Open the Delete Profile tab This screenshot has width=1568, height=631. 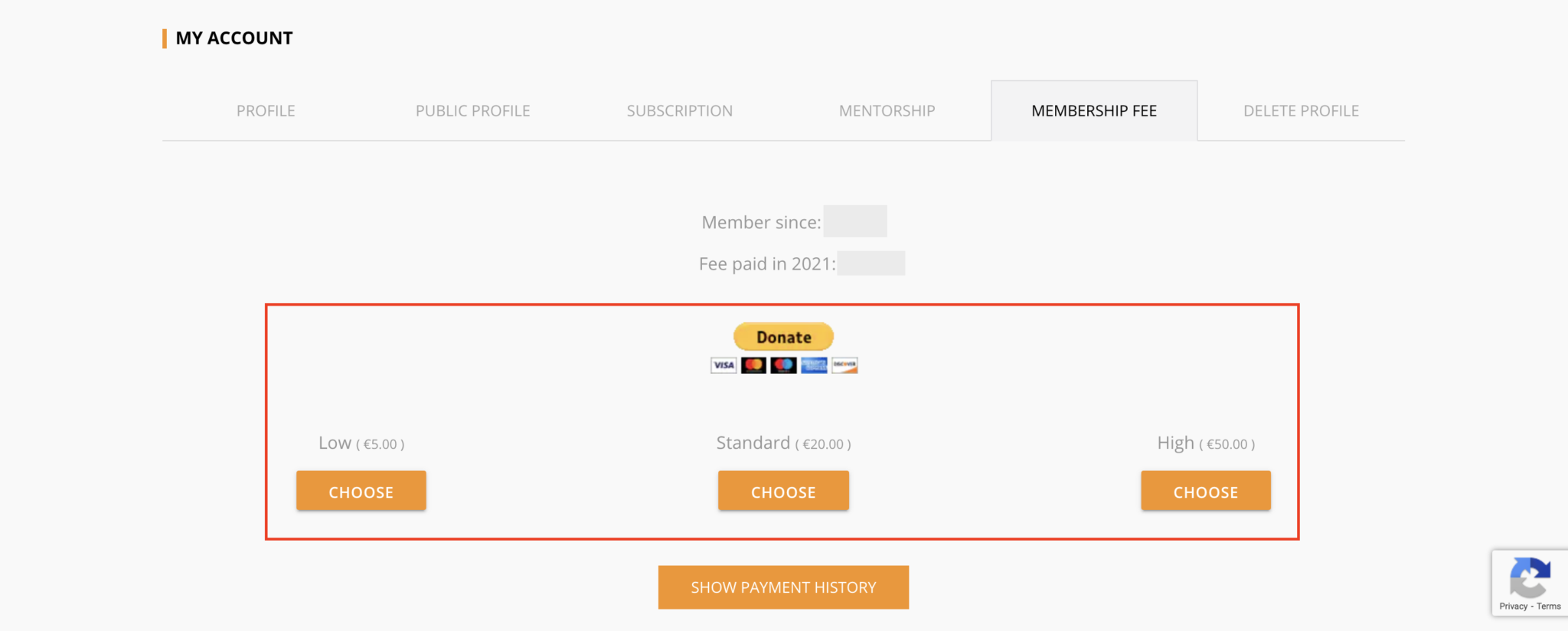point(1302,111)
